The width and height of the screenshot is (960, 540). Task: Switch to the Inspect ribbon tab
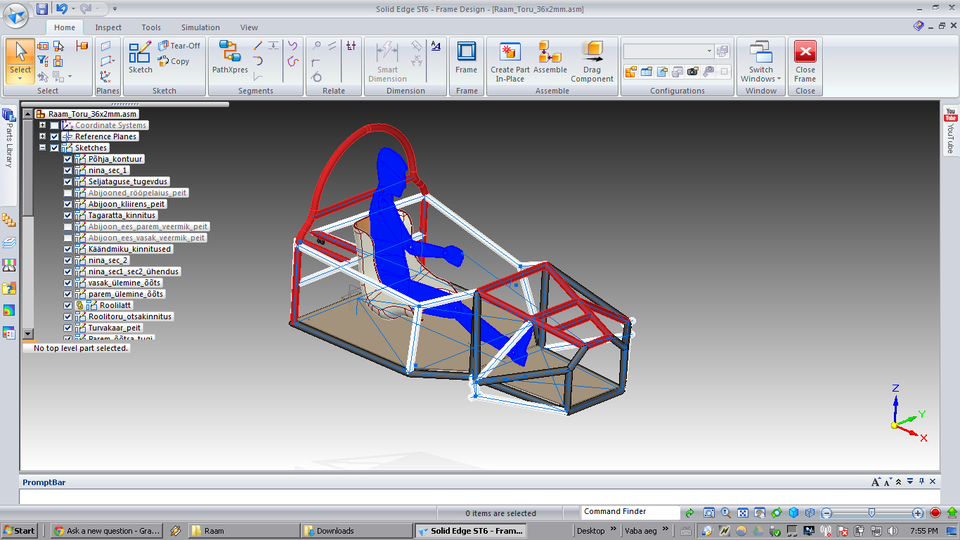(108, 27)
